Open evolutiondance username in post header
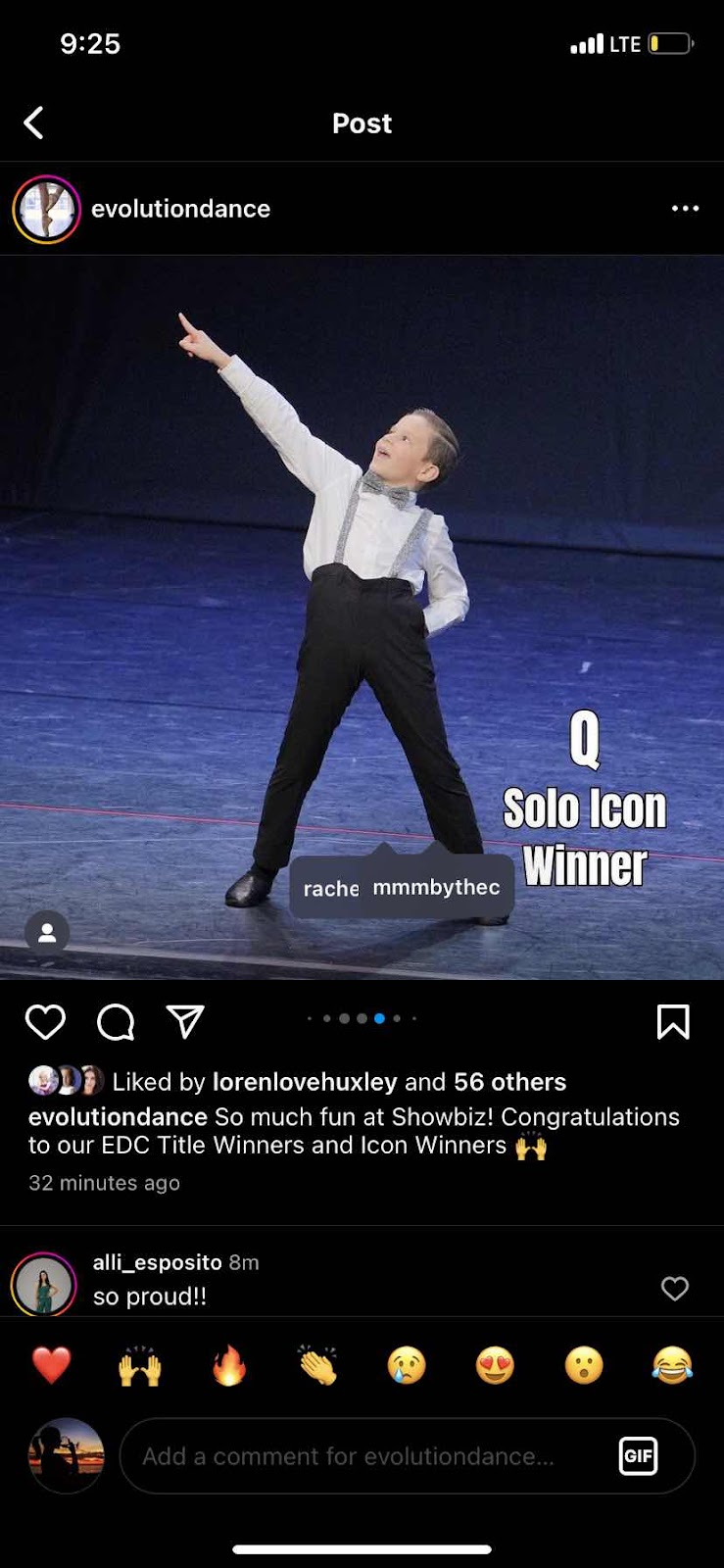The width and height of the screenshot is (724, 1568). click(180, 209)
